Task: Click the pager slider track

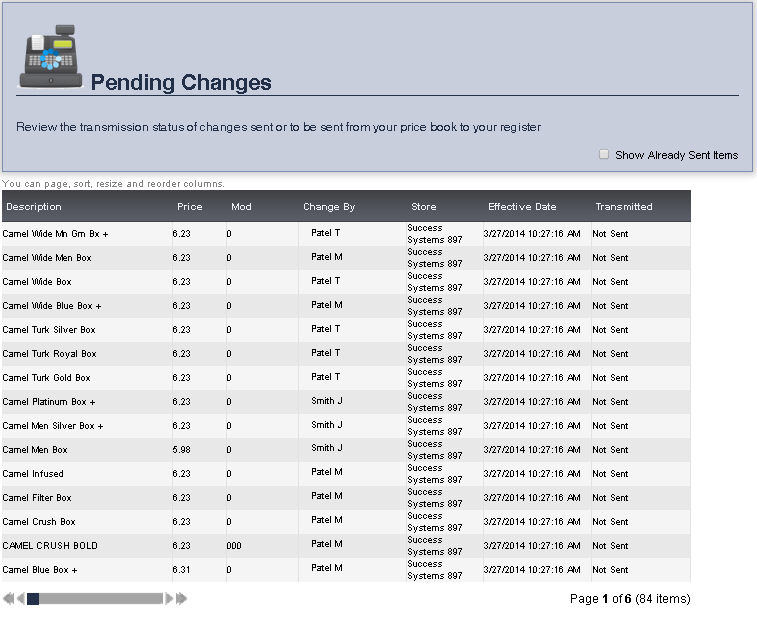Action: 100,599
